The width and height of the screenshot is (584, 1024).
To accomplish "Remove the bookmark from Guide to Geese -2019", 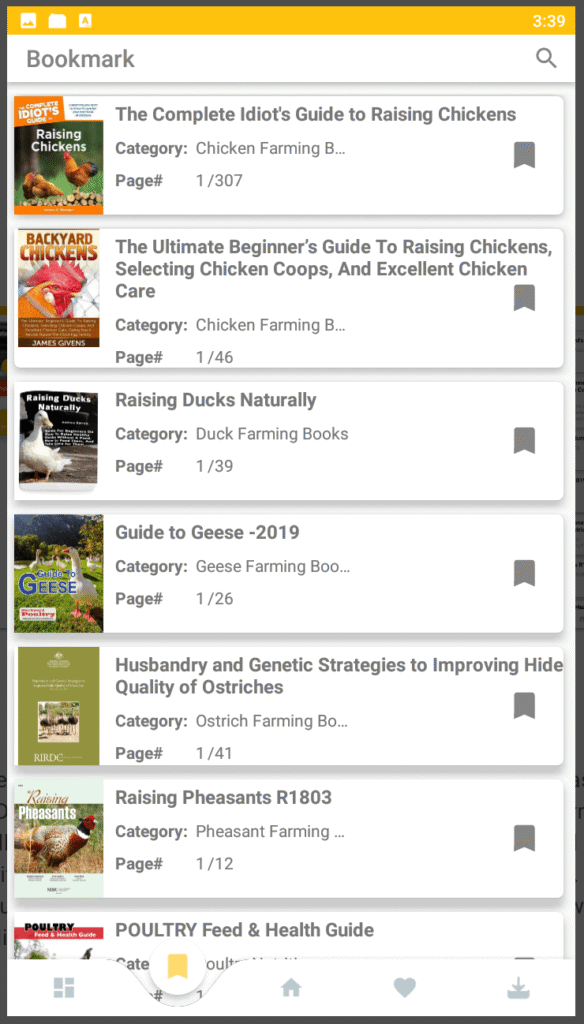I will pos(524,572).
